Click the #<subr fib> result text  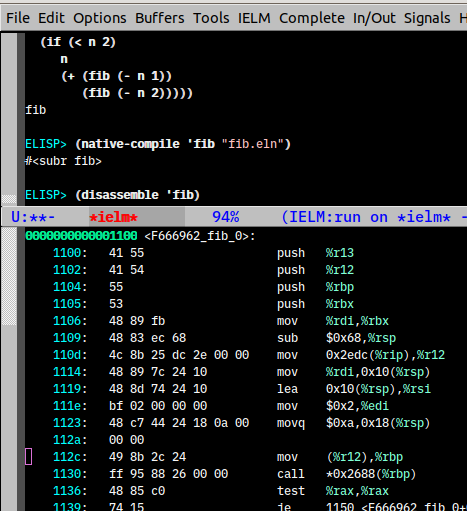click(x=63, y=161)
